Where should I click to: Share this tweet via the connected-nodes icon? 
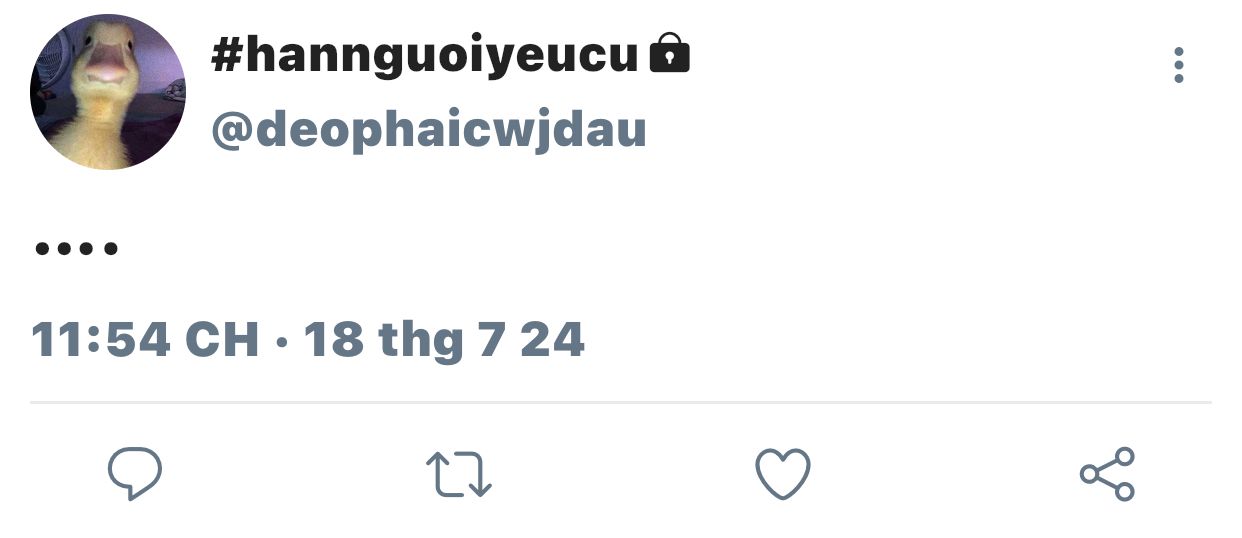point(1107,474)
